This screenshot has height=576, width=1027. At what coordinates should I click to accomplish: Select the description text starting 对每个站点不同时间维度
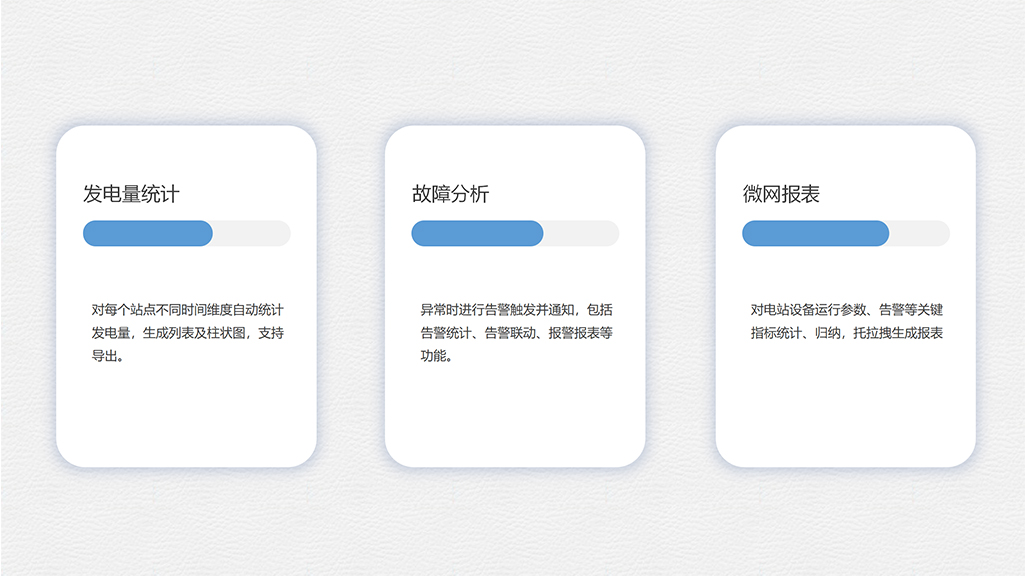pos(187,333)
